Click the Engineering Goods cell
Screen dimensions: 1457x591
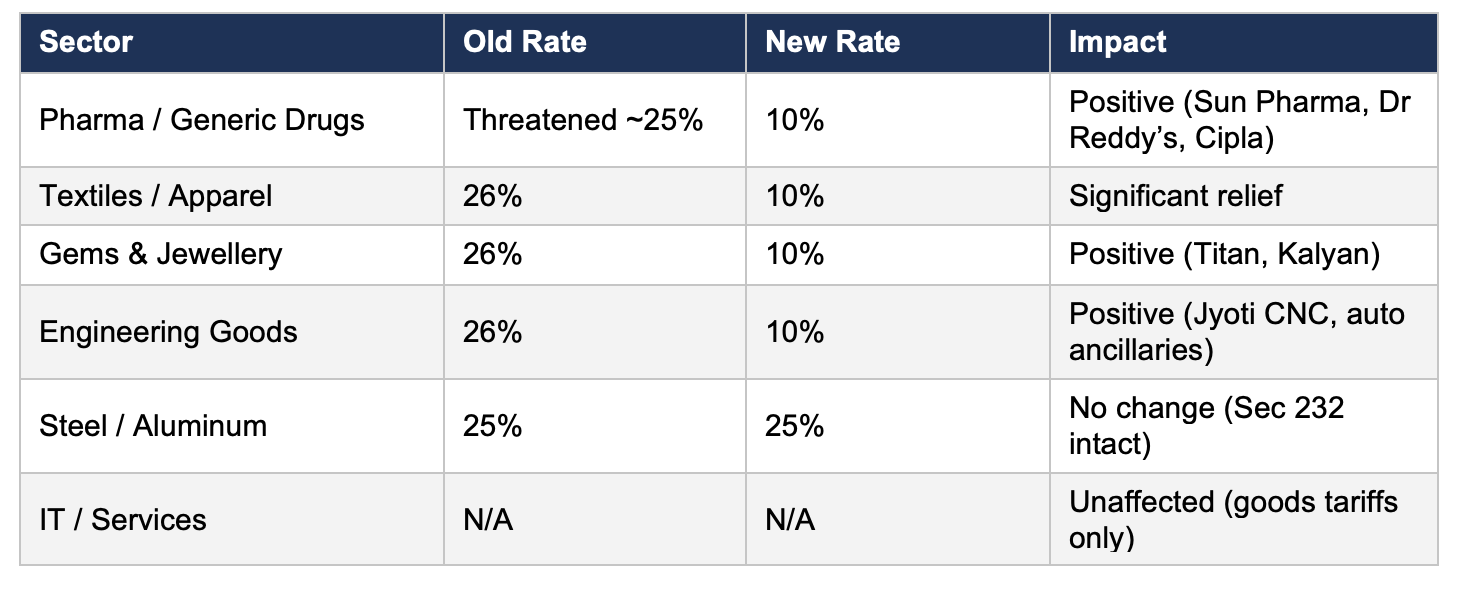168,332
